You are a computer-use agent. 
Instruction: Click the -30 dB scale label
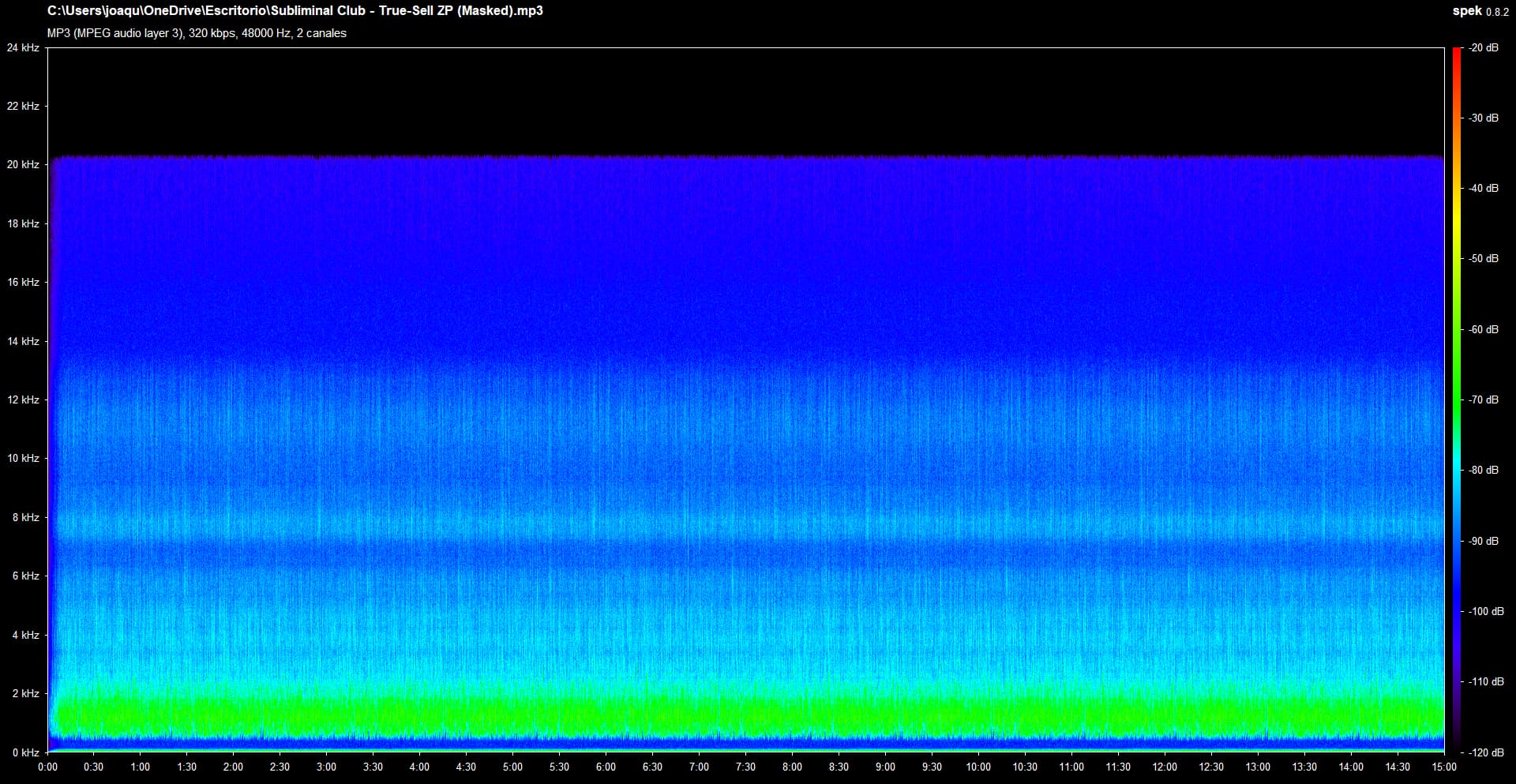[x=1484, y=118]
